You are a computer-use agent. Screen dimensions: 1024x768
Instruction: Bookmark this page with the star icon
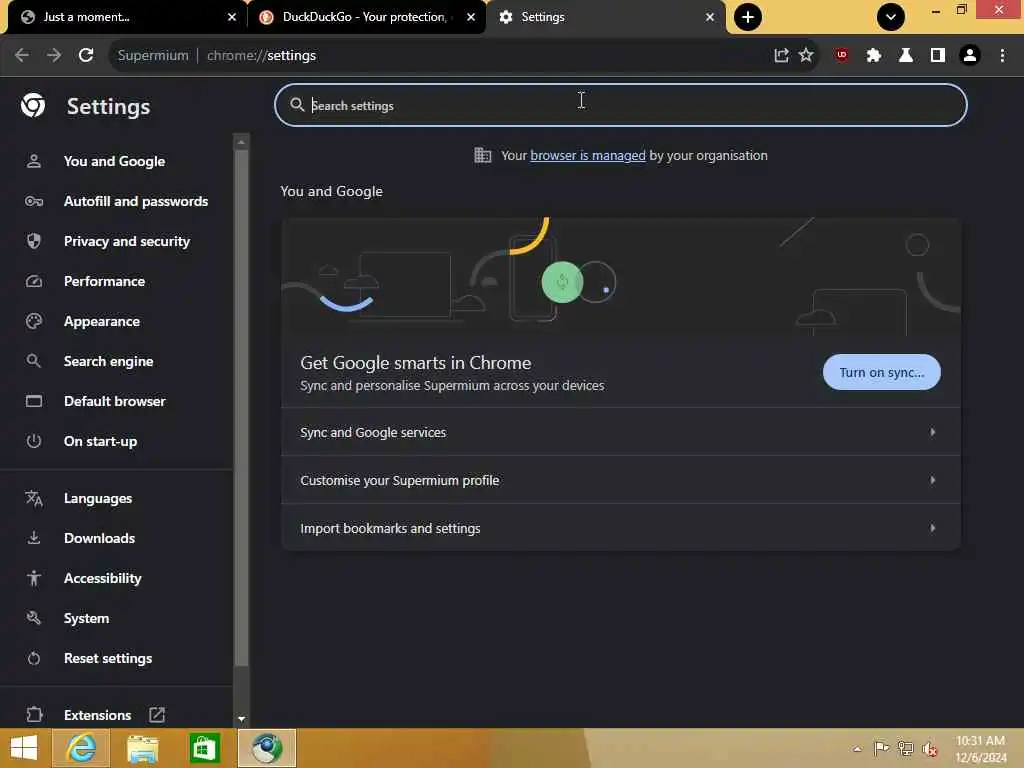(x=807, y=56)
